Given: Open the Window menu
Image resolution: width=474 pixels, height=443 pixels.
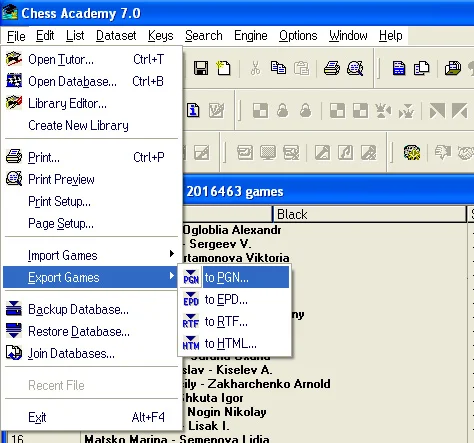Looking at the screenshot, I should 348,36.
